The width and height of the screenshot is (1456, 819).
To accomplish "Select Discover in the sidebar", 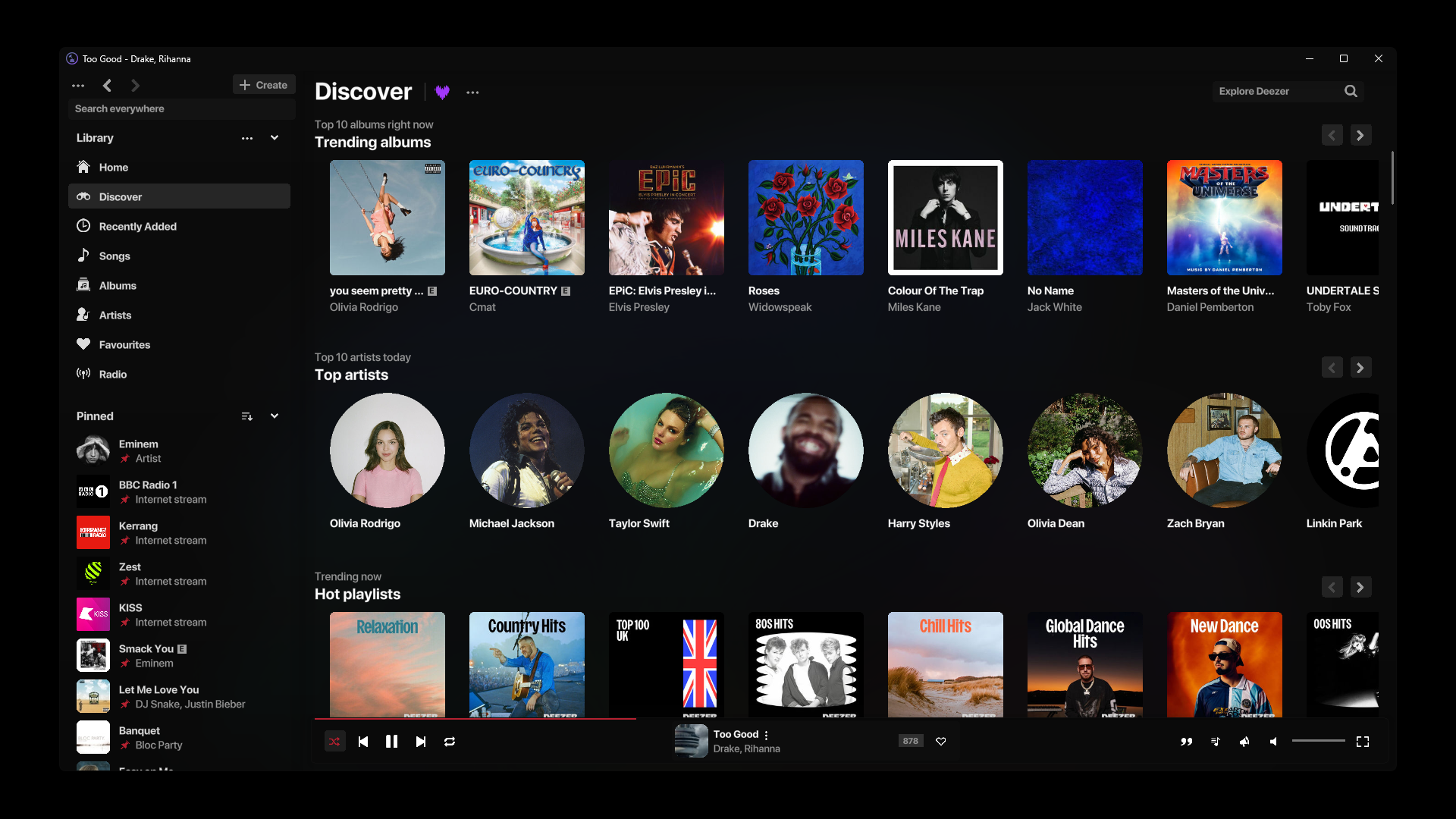I will click(179, 197).
